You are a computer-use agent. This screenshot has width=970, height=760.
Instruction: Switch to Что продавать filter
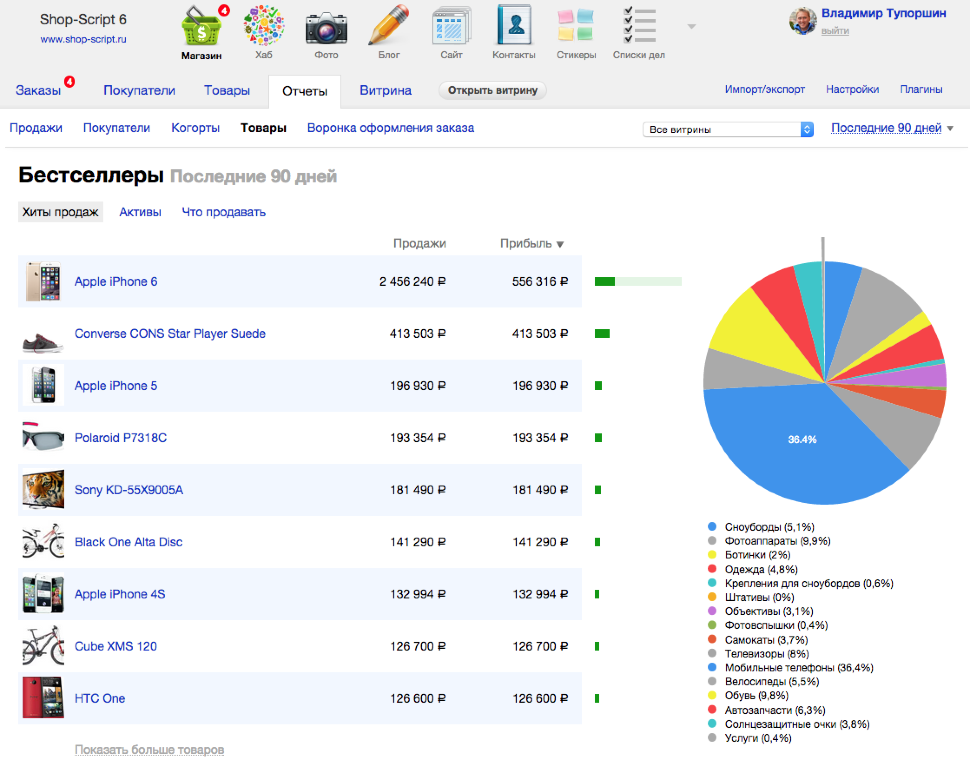(x=223, y=212)
